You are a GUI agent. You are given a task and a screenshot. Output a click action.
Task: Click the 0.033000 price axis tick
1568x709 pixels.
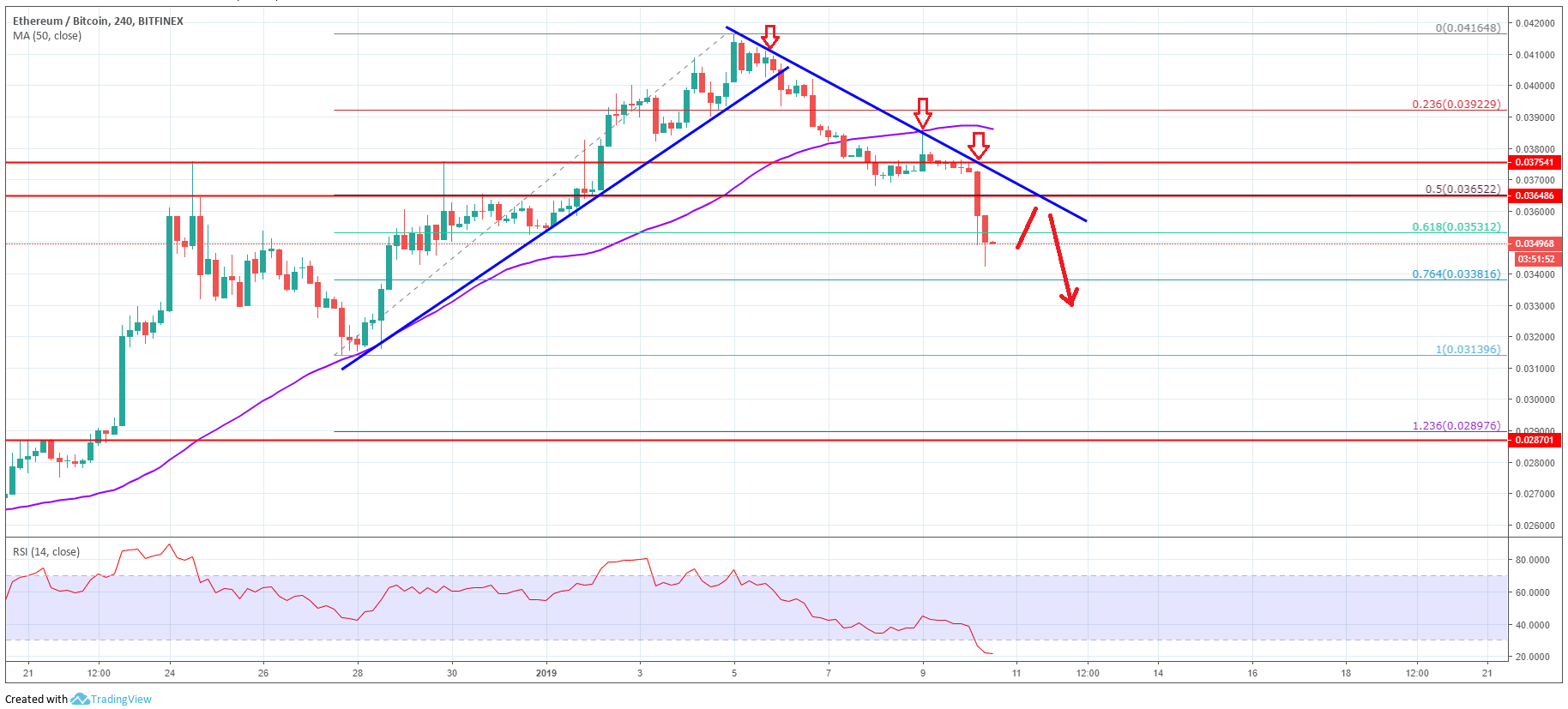click(1535, 306)
